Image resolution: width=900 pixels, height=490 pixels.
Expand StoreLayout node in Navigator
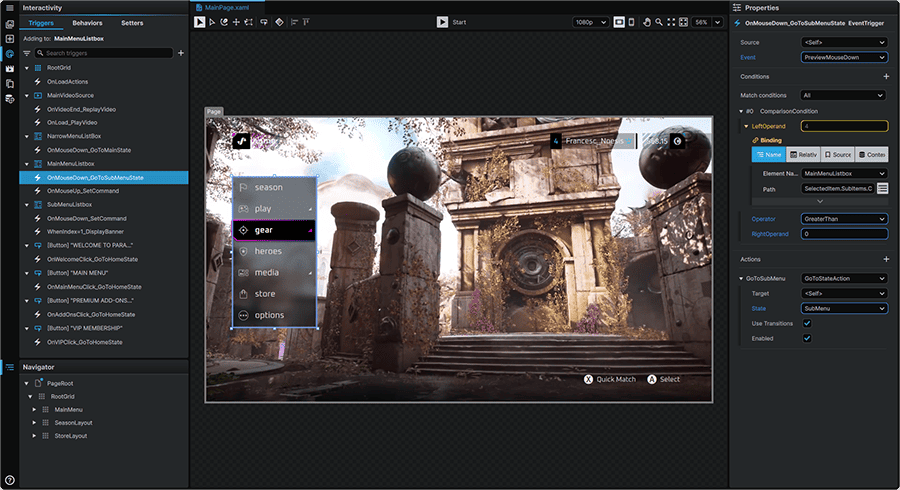tap(34, 436)
